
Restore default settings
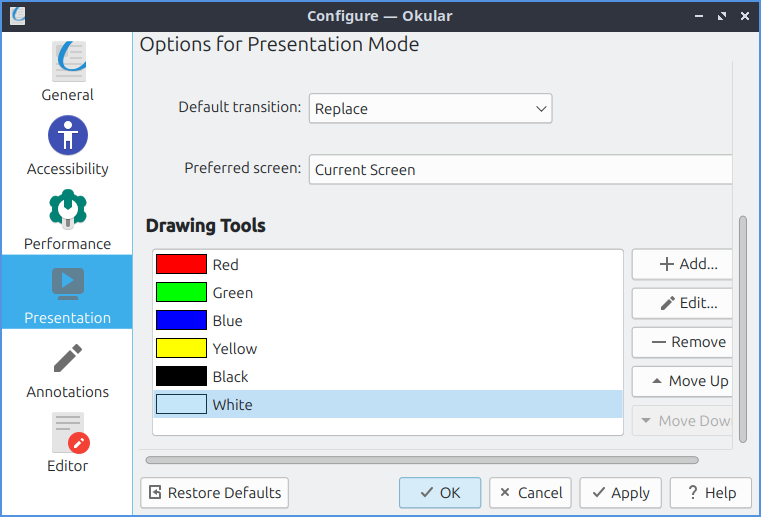(215, 492)
